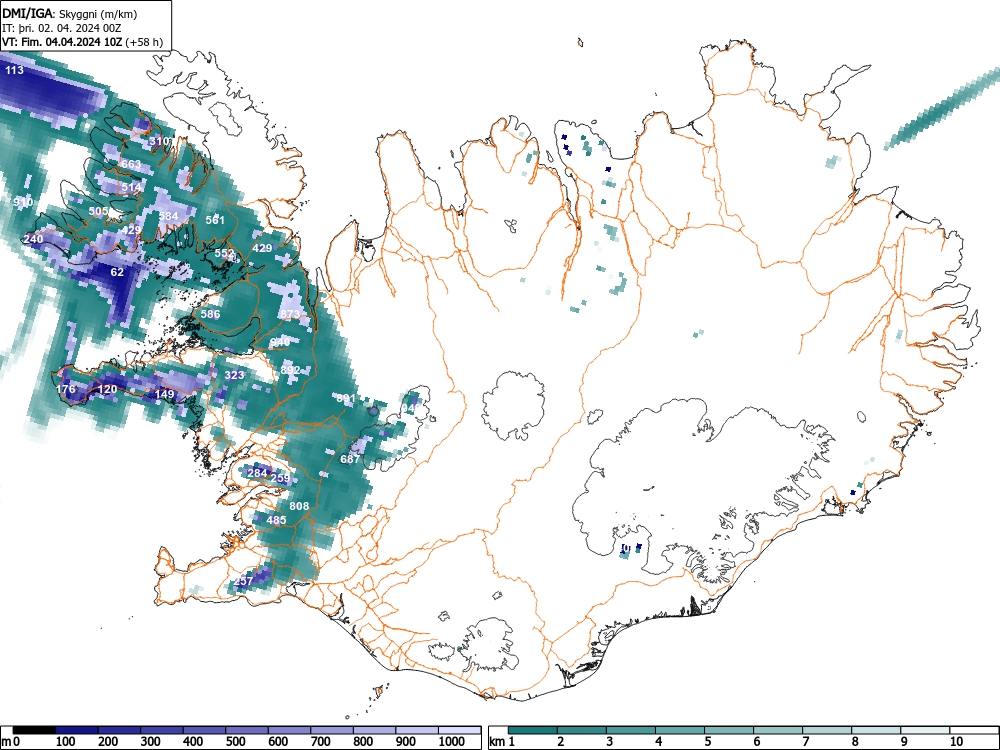Image resolution: width=1000 pixels, height=750 pixels.
Task: Click the visibility value 113 on the map
Action: tap(14, 70)
